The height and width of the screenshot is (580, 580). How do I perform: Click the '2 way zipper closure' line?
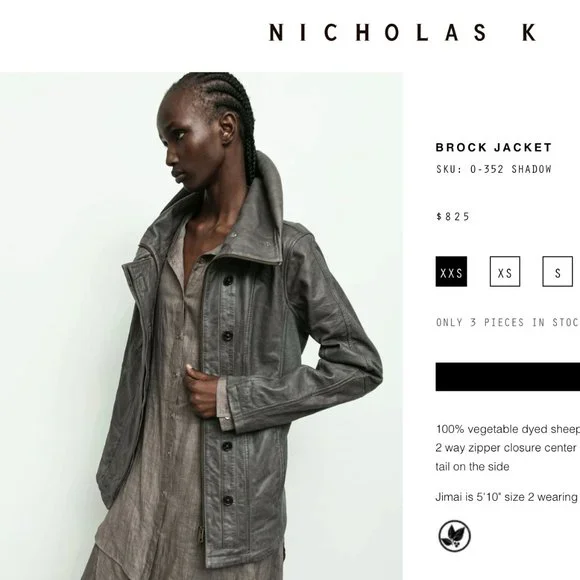click(x=506, y=448)
